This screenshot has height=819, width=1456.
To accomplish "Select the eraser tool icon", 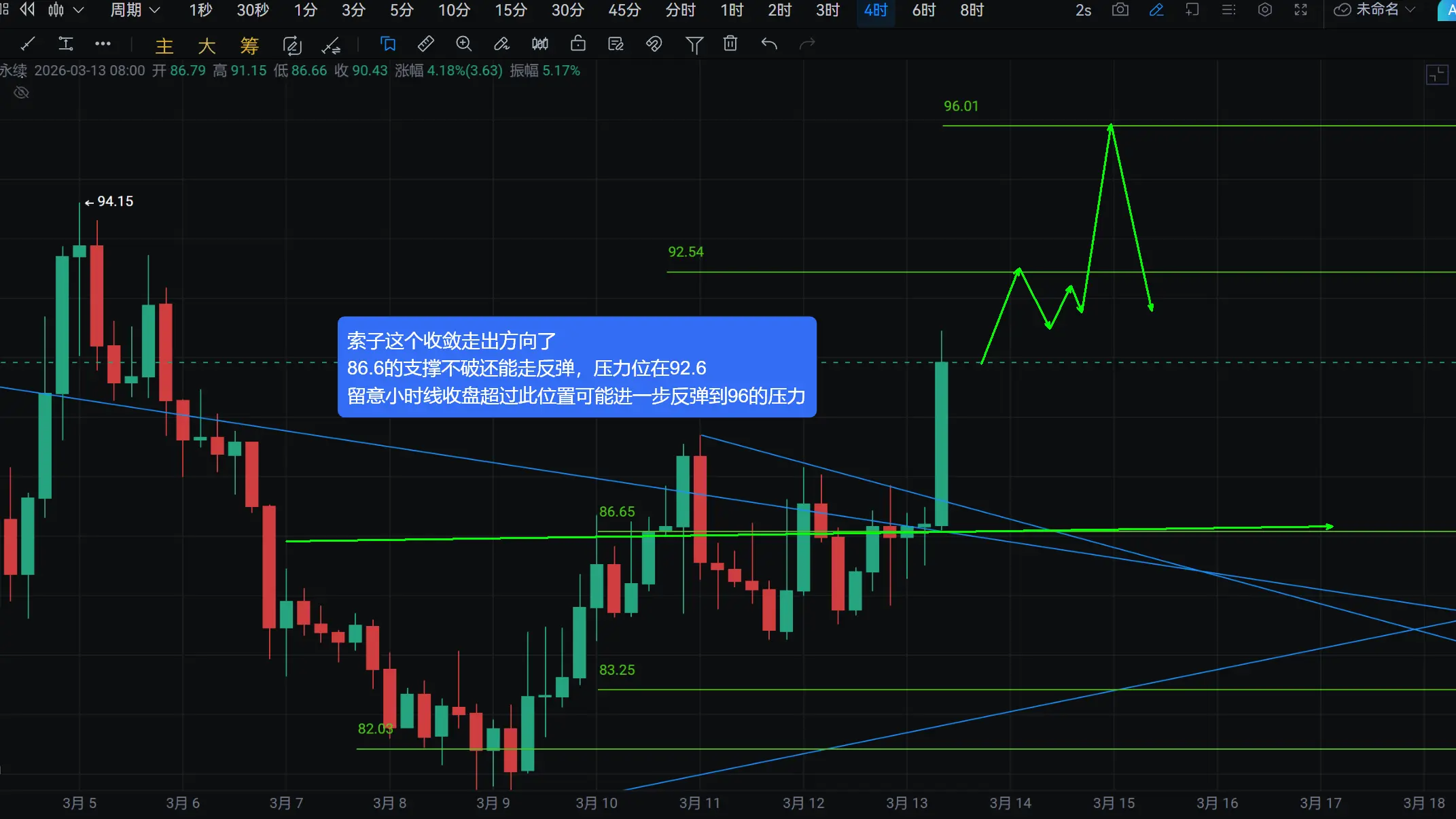I will (x=501, y=44).
